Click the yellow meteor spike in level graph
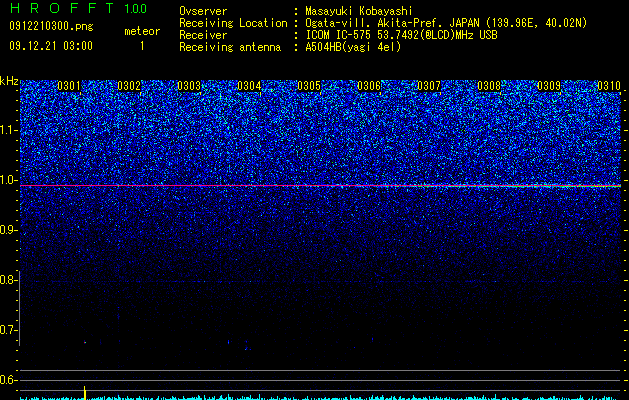The height and width of the screenshot is (400, 629). (85, 393)
